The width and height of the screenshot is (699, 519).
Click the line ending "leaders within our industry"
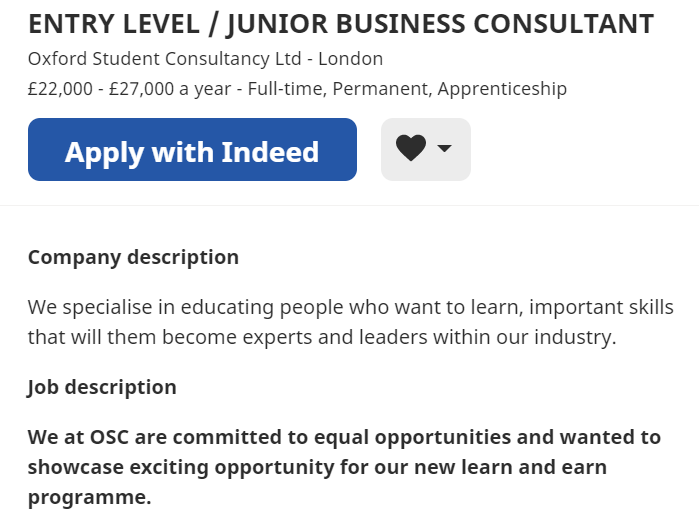point(322,337)
